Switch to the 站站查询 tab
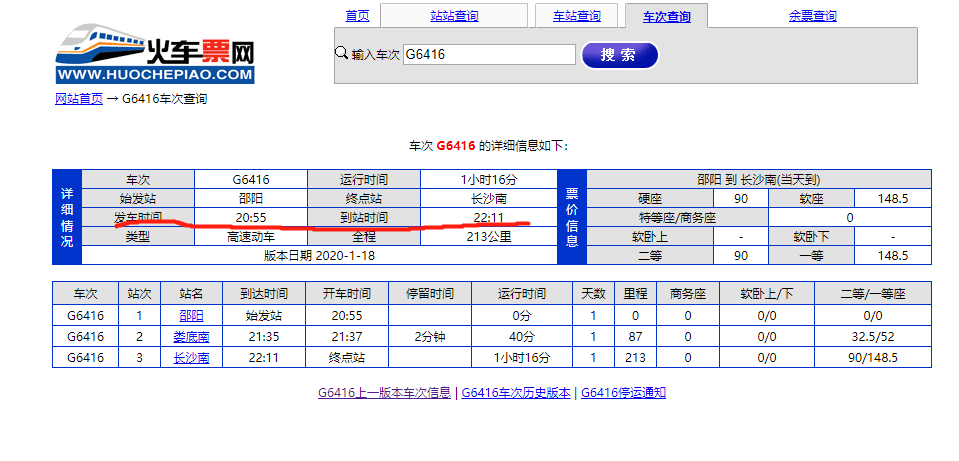This screenshot has width=959, height=461. tap(454, 16)
